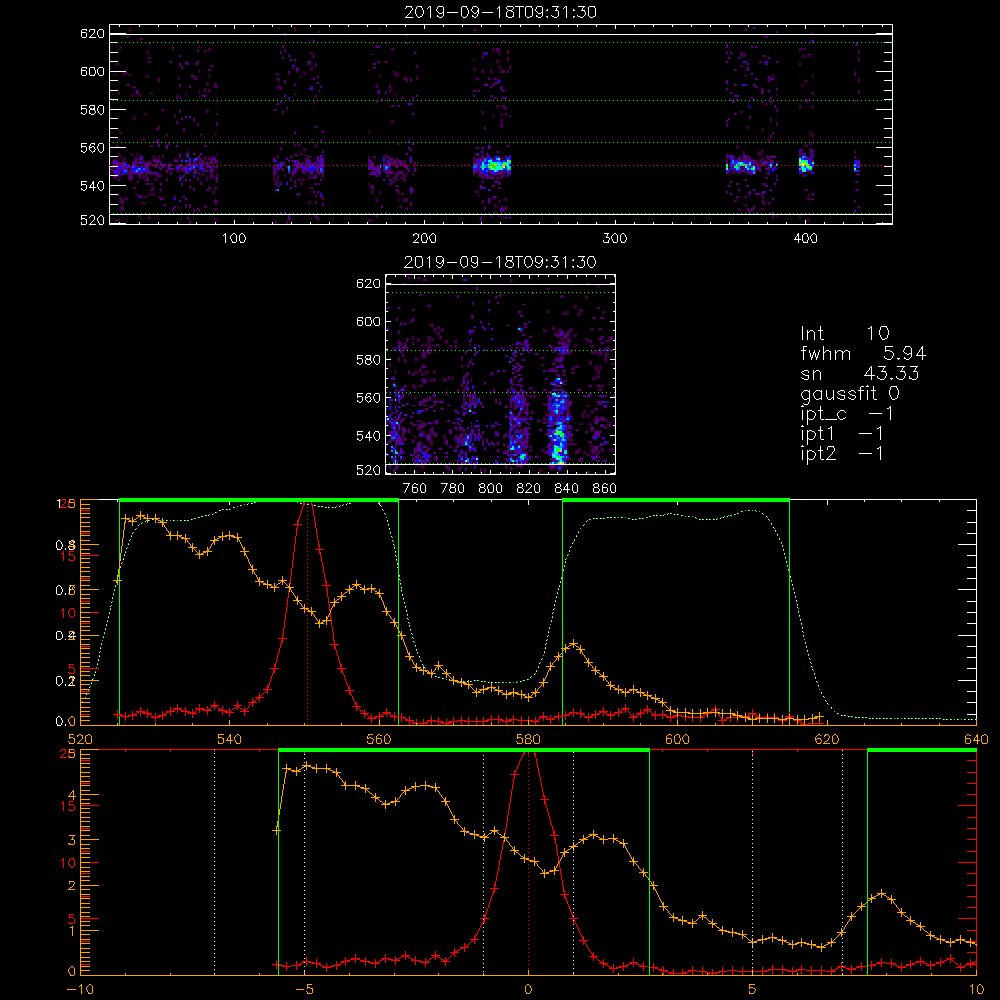This screenshot has height=1000, width=1000.
Task: Click the timestamp title above the small middle spectrogram
Action: pos(500,262)
